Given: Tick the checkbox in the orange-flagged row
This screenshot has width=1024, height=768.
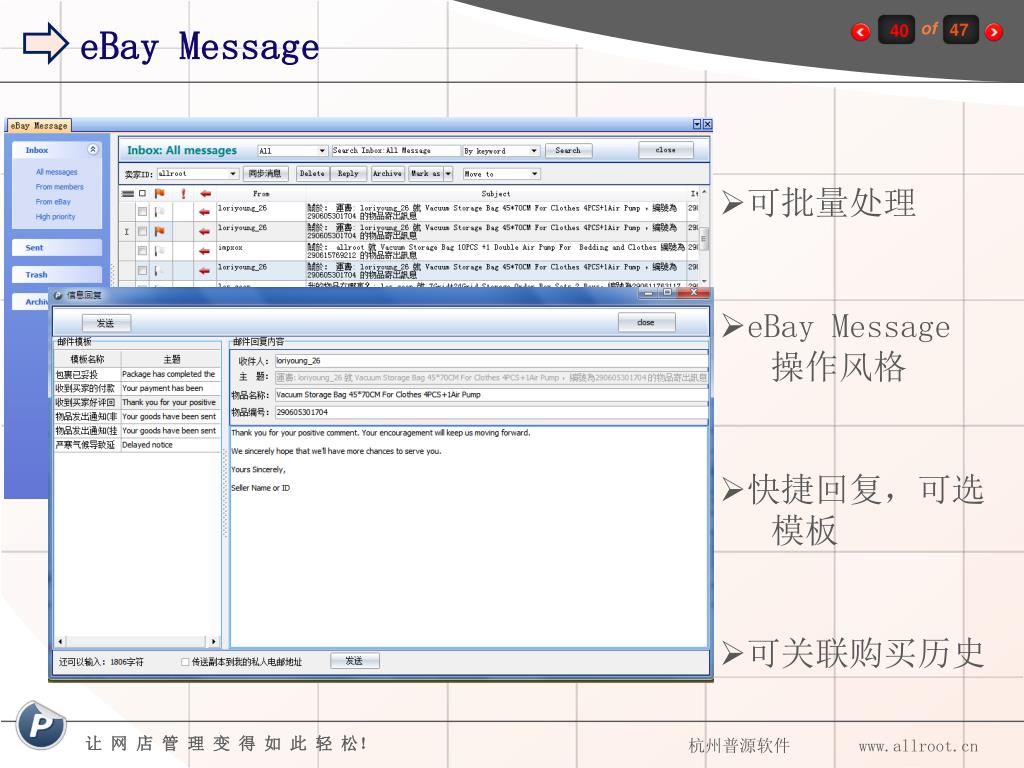Looking at the screenshot, I should (x=142, y=231).
